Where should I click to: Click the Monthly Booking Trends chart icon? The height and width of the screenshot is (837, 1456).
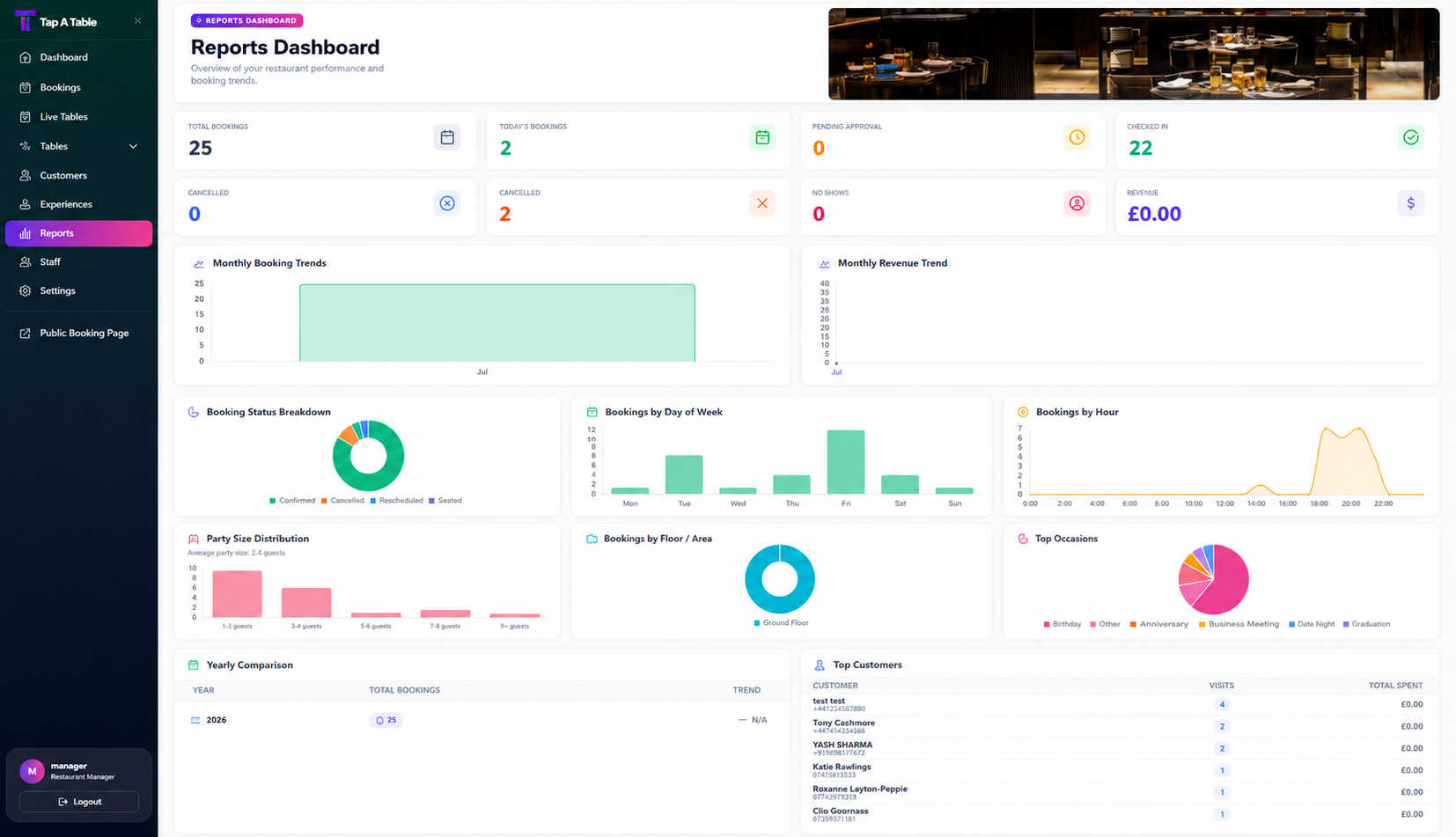click(199, 263)
